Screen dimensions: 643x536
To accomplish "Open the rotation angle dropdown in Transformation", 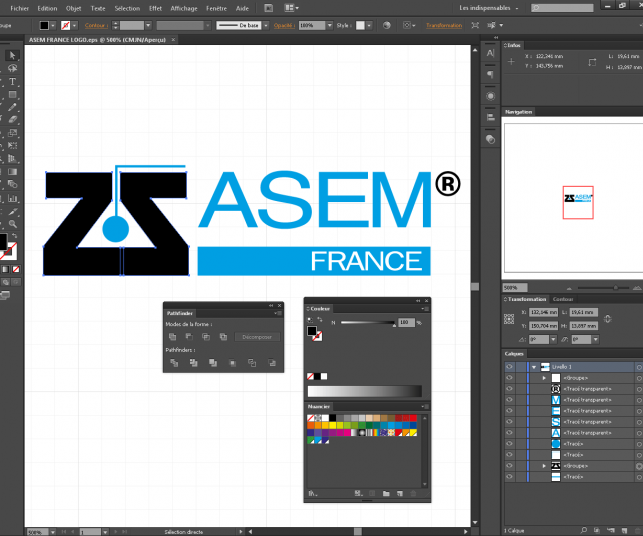I will click(x=553, y=340).
